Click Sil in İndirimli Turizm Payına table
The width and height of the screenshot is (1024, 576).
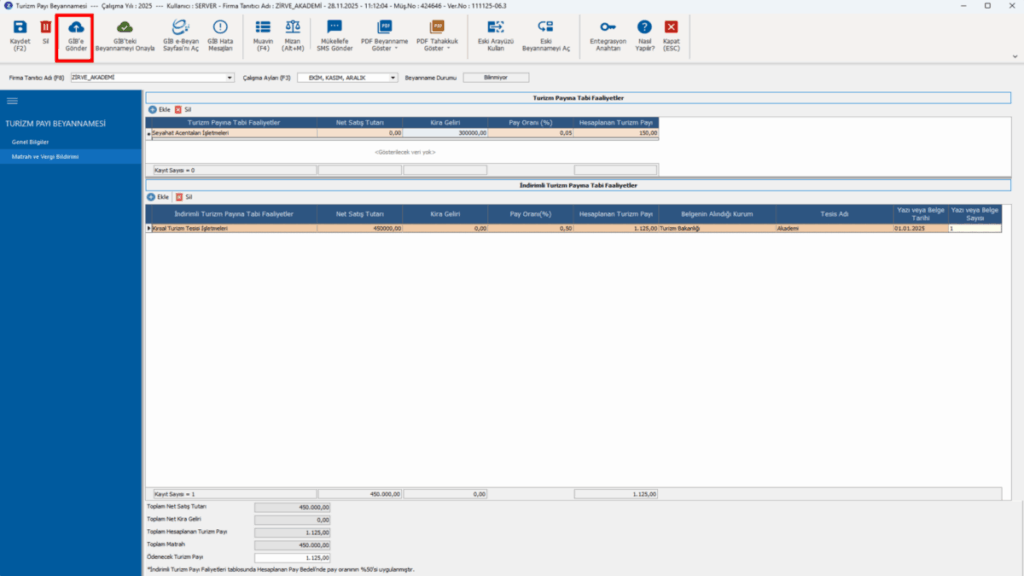pos(184,197)
